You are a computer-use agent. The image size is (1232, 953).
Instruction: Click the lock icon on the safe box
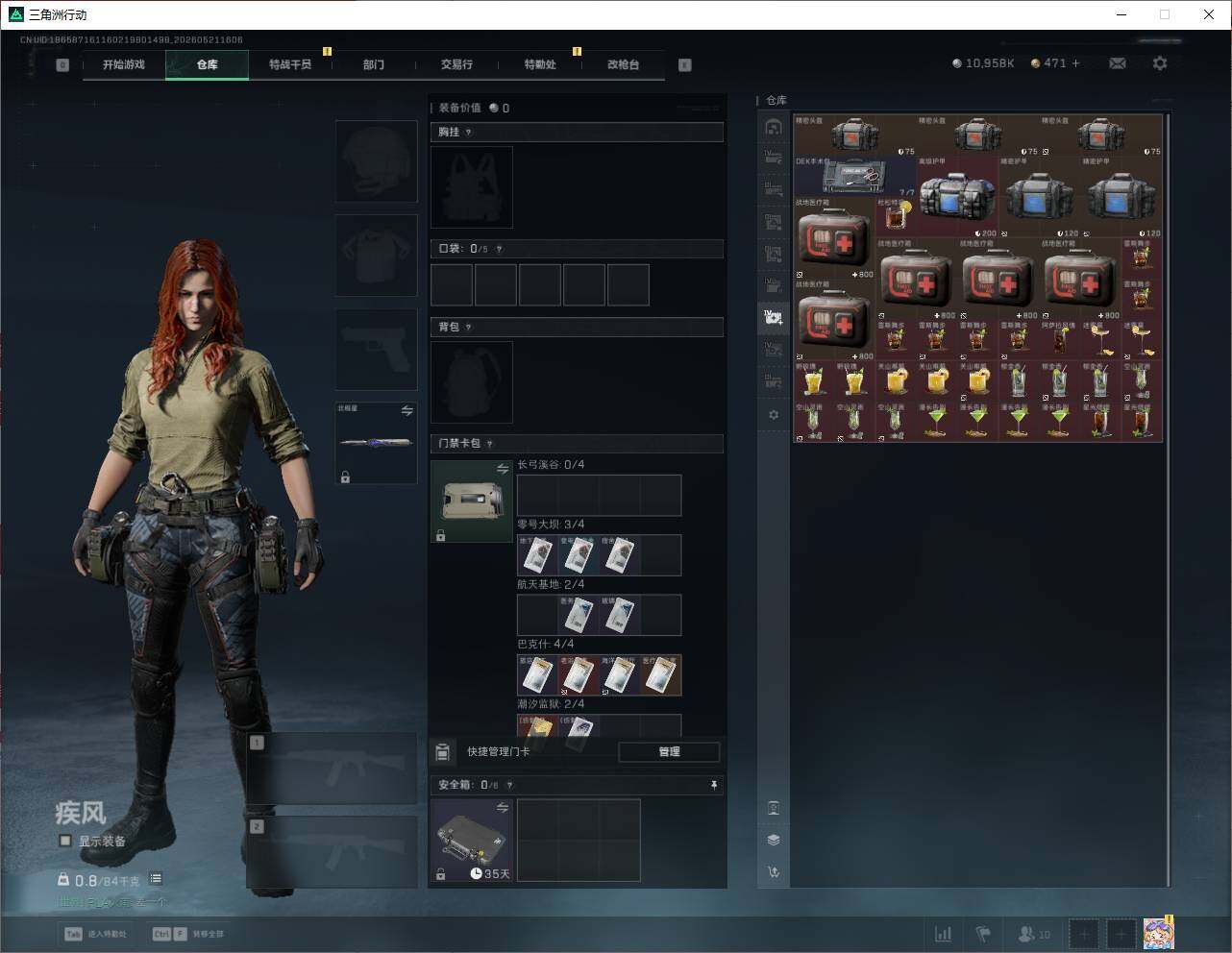point(440,874)
